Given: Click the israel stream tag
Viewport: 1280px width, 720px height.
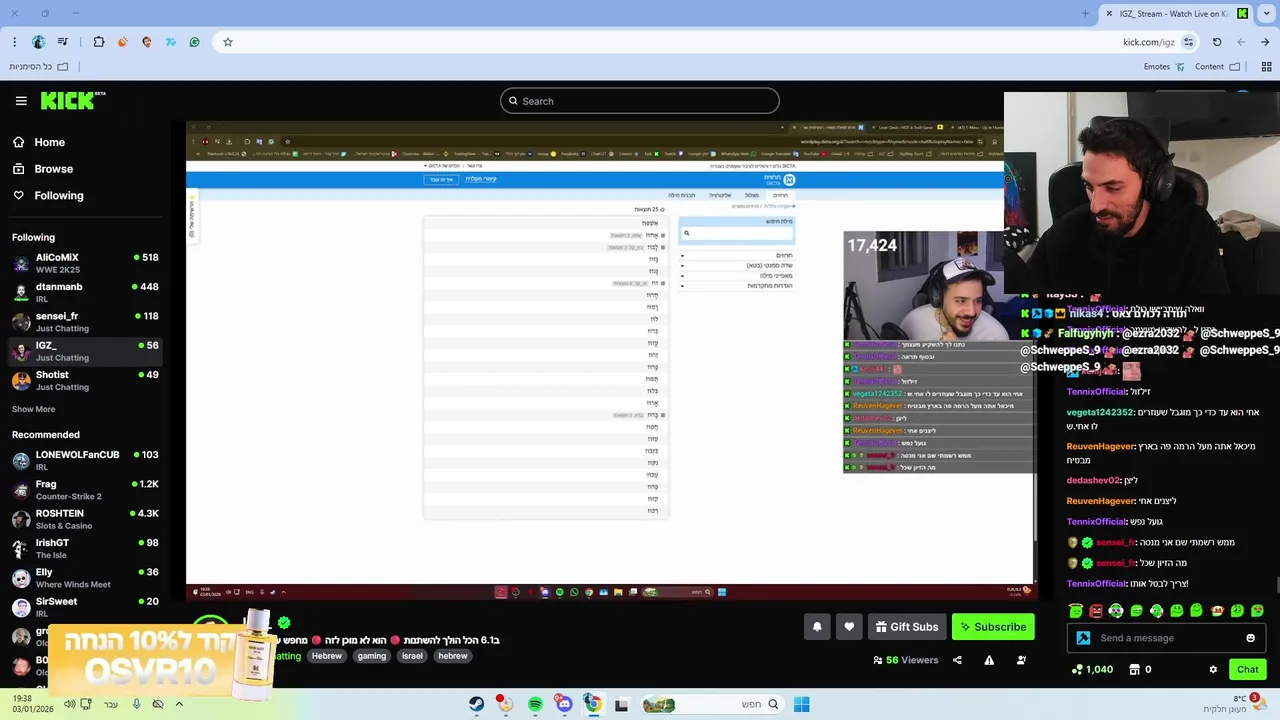Looking at the screenshot, I should click(412, 656).
